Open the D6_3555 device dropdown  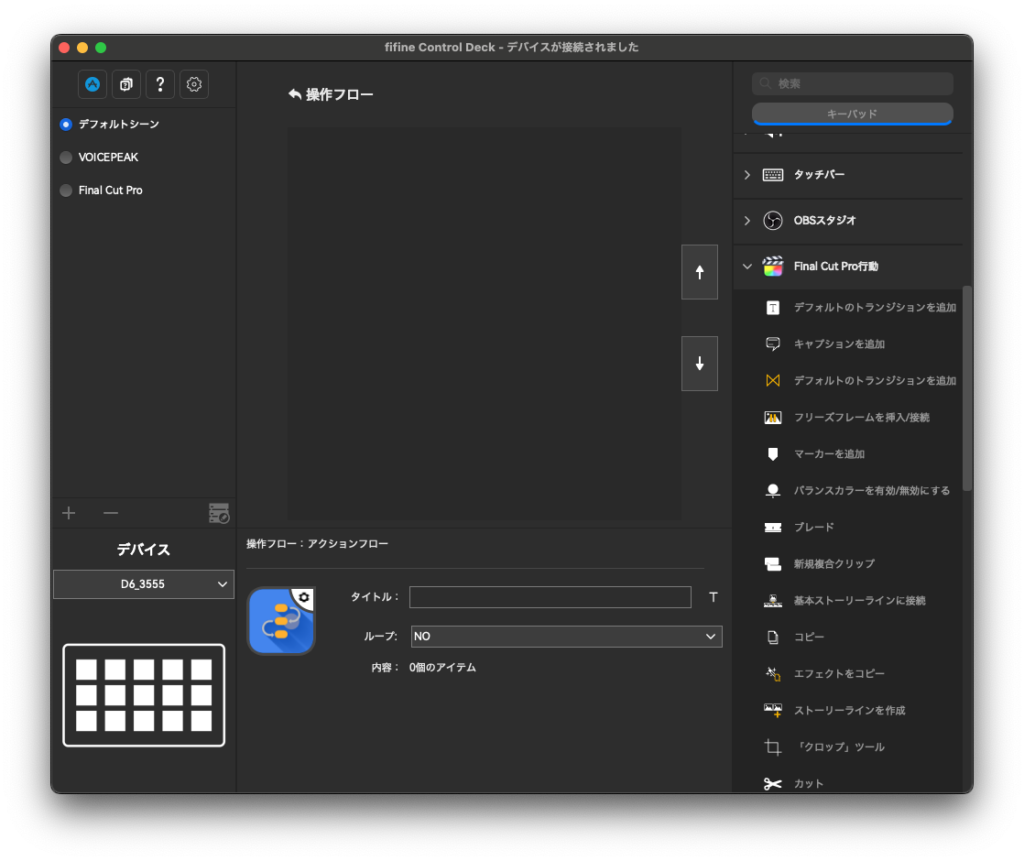pos(143,584)
